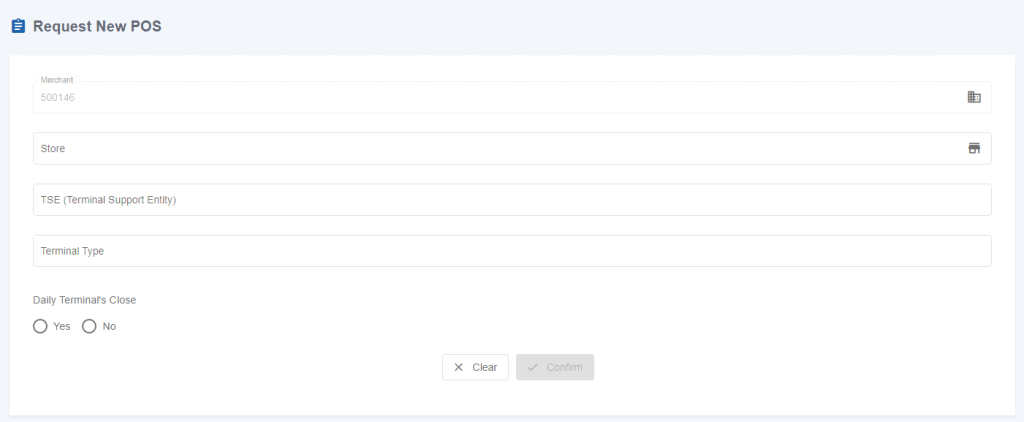Click the checkmark icon on Confirm button
The width and height of the screenshot is (1024, 422).
pyautogui.click(x=533, y=367)
